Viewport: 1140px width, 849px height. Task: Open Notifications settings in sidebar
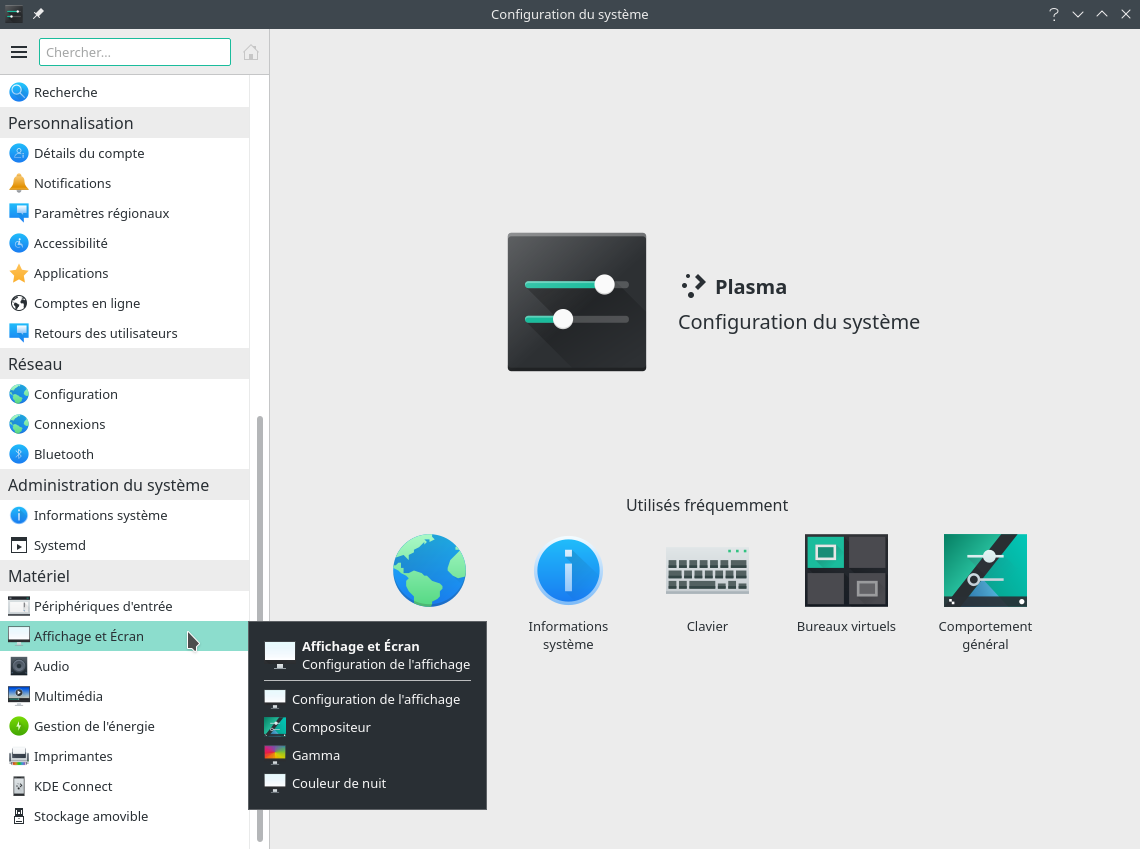pos(72,183)
